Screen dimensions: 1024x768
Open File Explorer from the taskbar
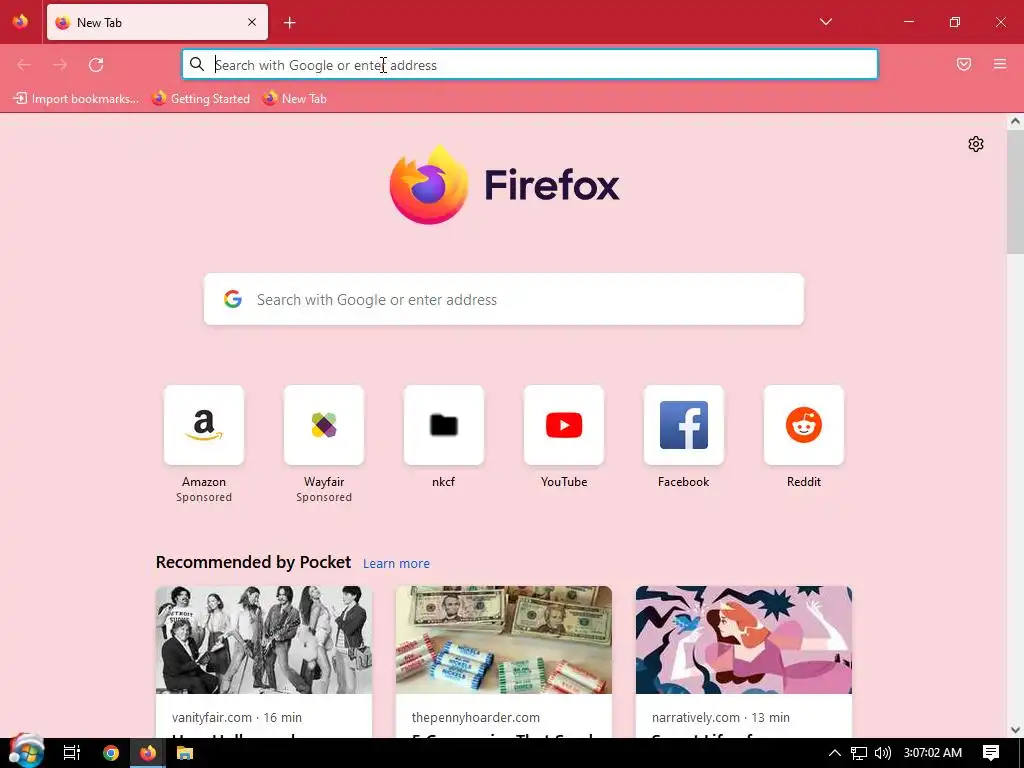point(185,753)
